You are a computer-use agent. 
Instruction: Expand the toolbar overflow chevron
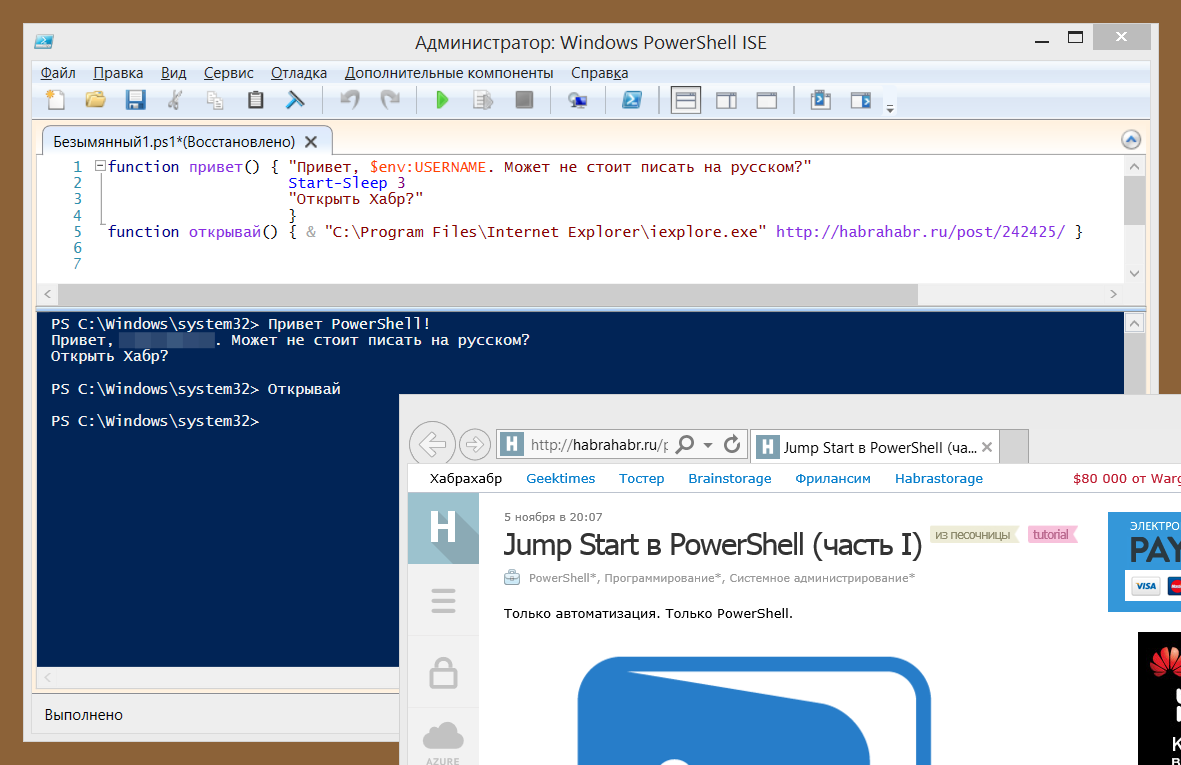coord(889,106)
